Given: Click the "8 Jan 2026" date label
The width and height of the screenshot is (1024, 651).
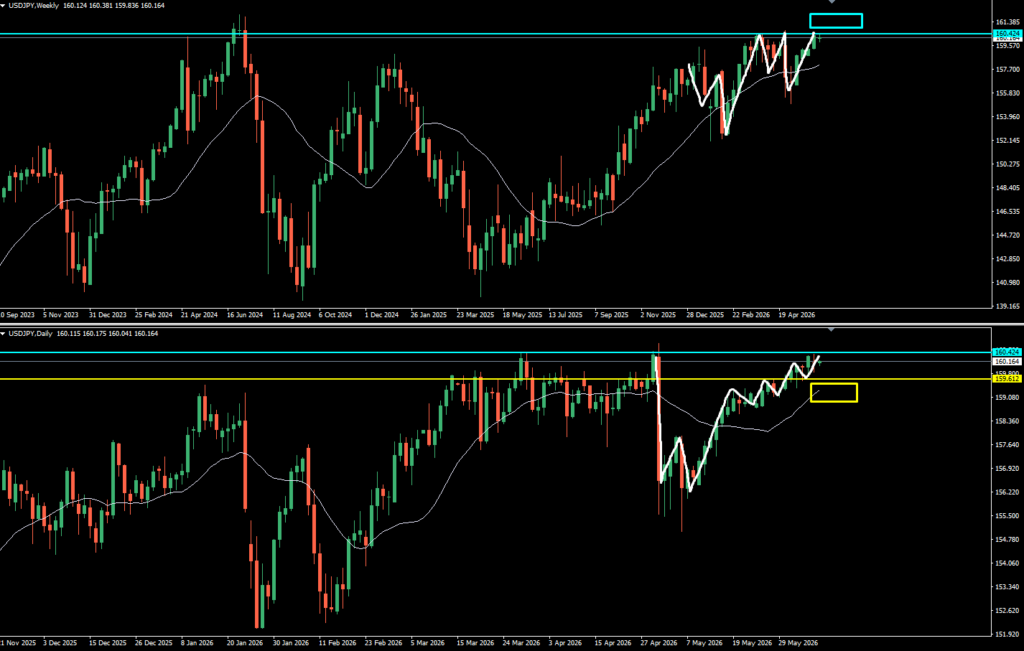Looking at the screenshot, I should pyautogui.click(x=198, y=643).
